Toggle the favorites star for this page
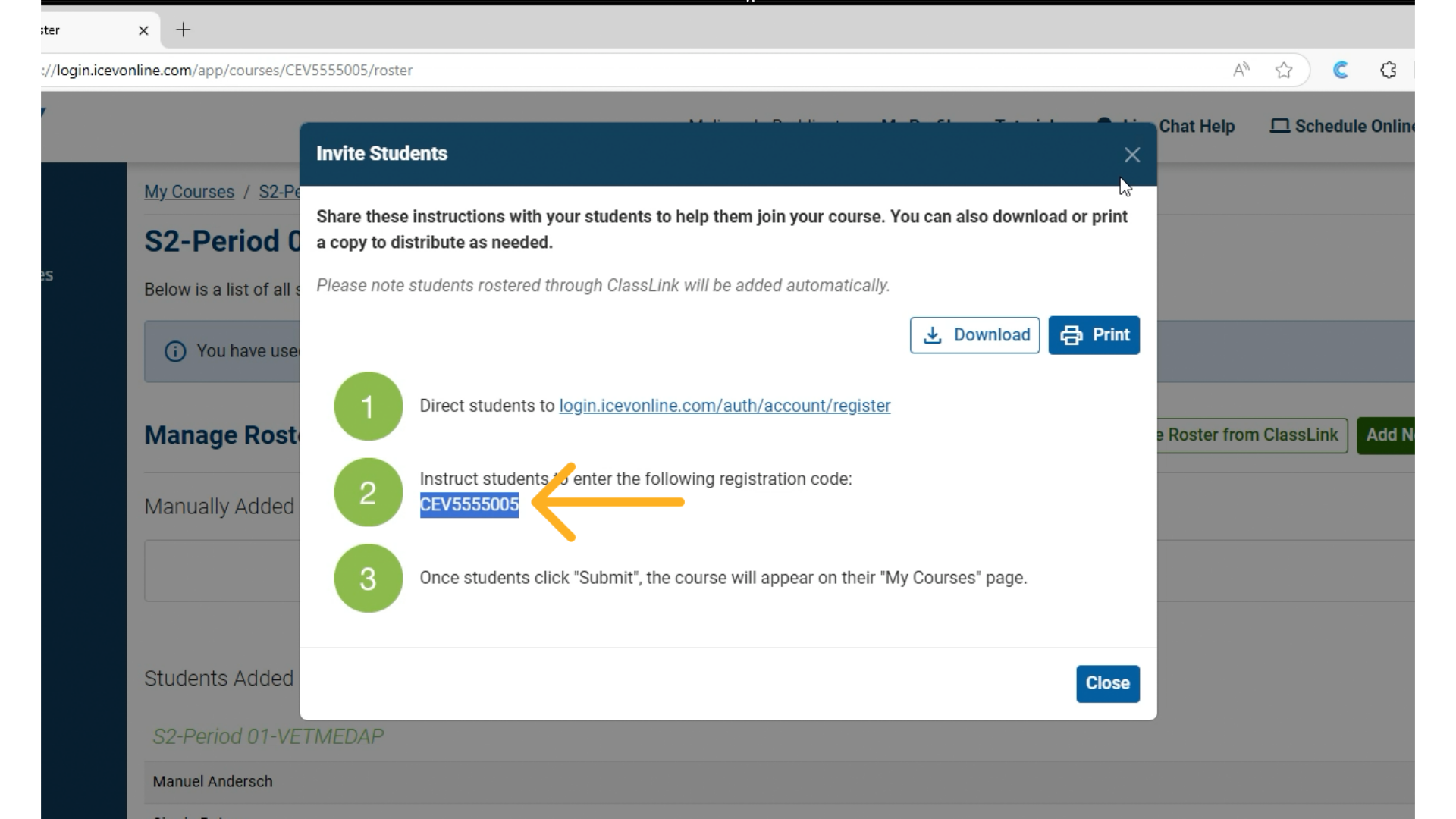This screenshot has height=819, width=1456. 1283,70
